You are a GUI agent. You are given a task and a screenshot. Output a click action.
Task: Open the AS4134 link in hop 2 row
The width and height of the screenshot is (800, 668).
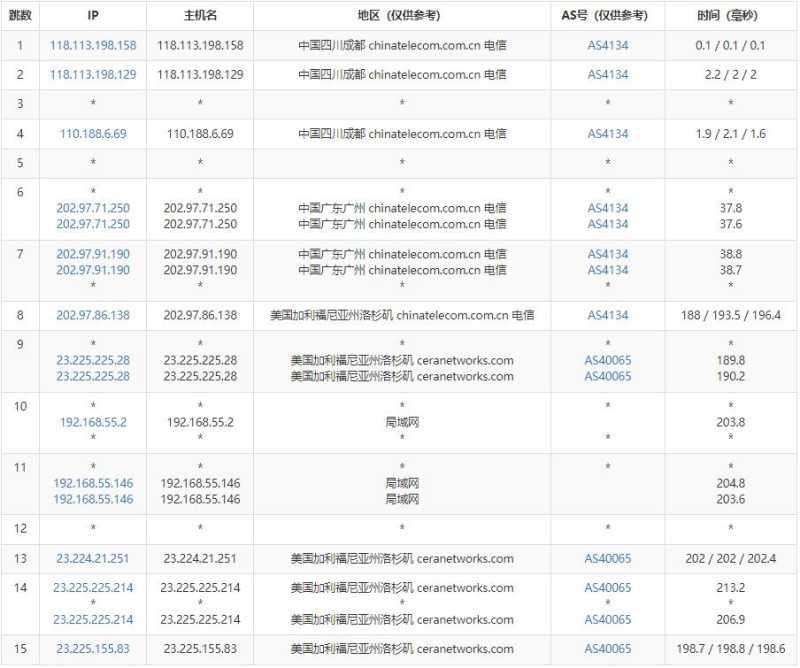[608, 75]
